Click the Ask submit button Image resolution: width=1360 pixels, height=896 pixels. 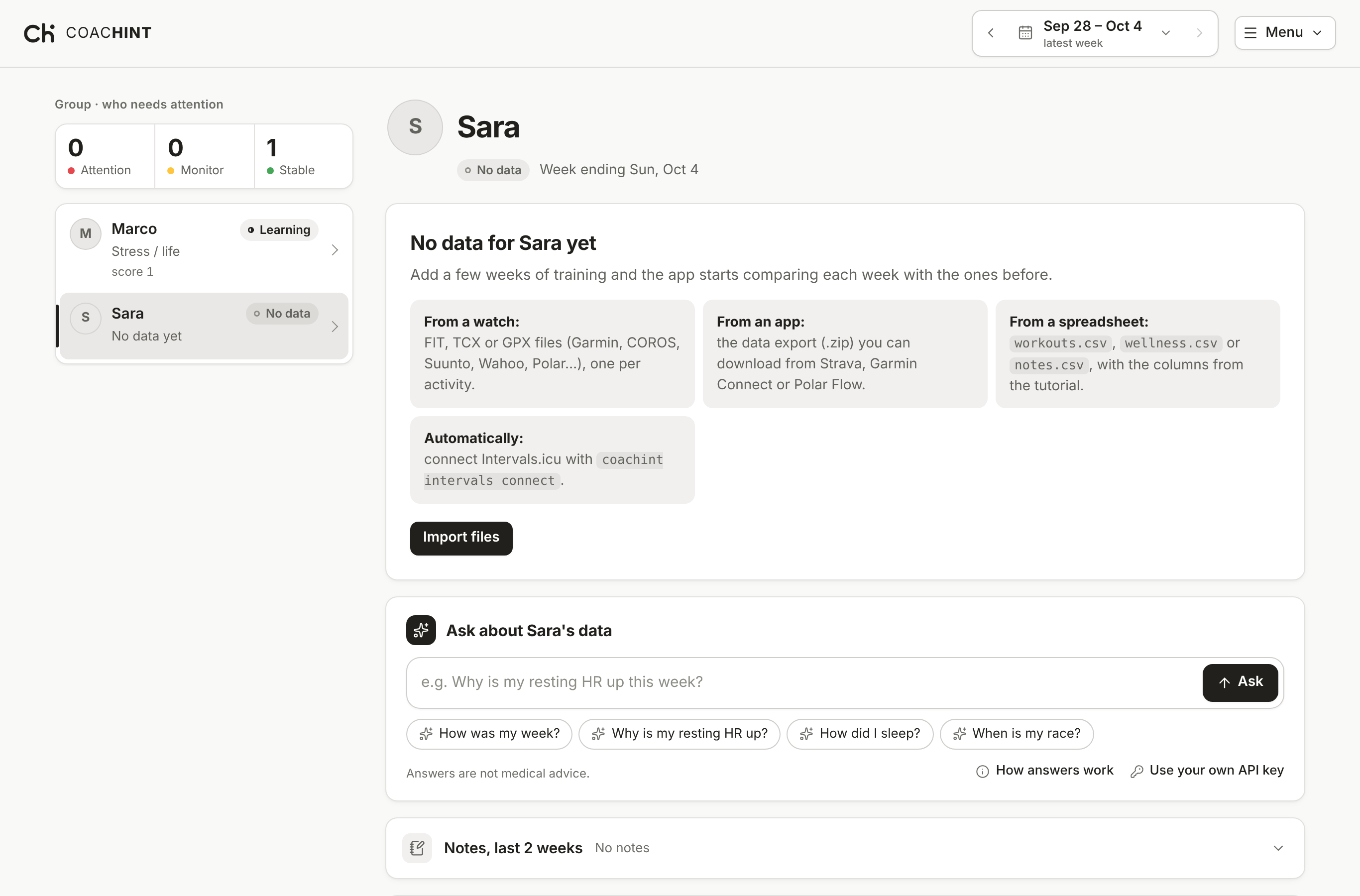point(1240,682)
